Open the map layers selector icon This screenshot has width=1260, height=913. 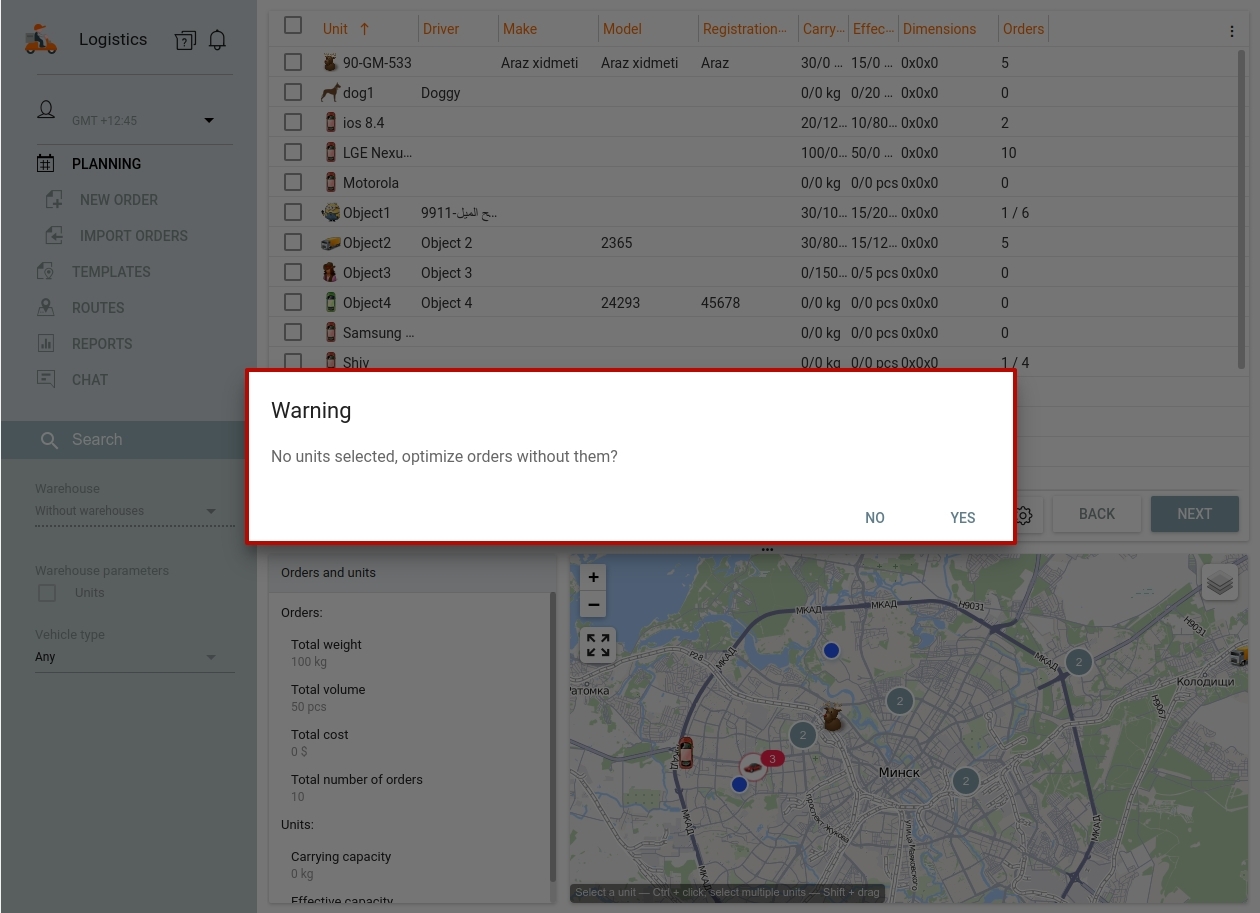[x=1220, y=581]
